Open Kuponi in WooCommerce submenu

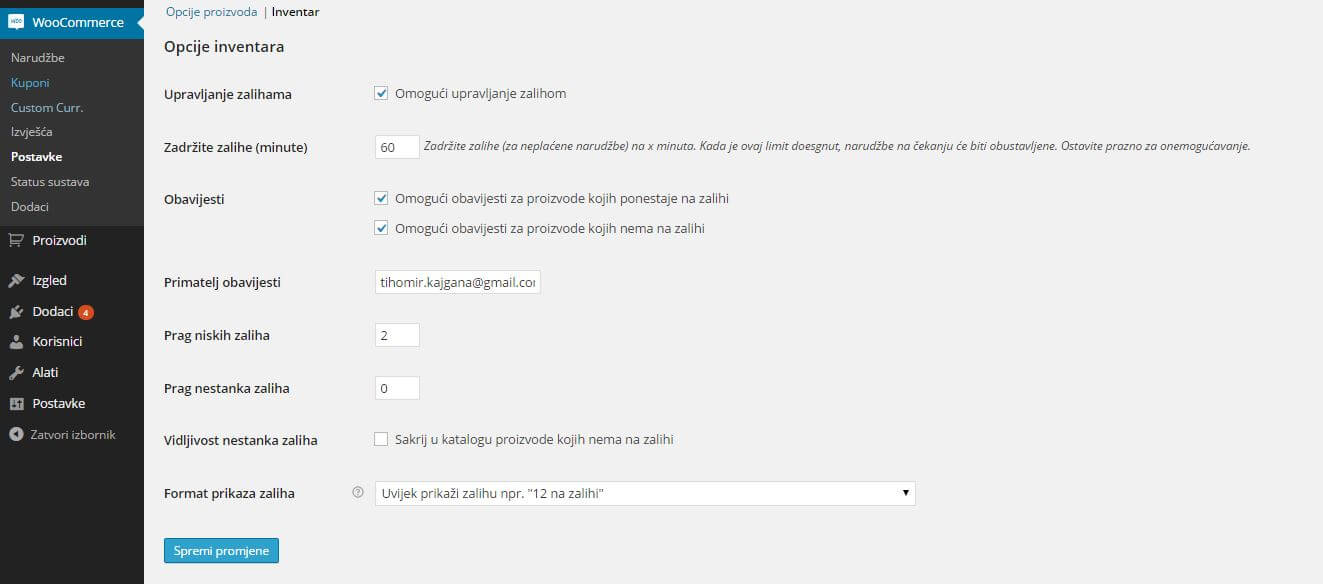[x=30, y=83]
